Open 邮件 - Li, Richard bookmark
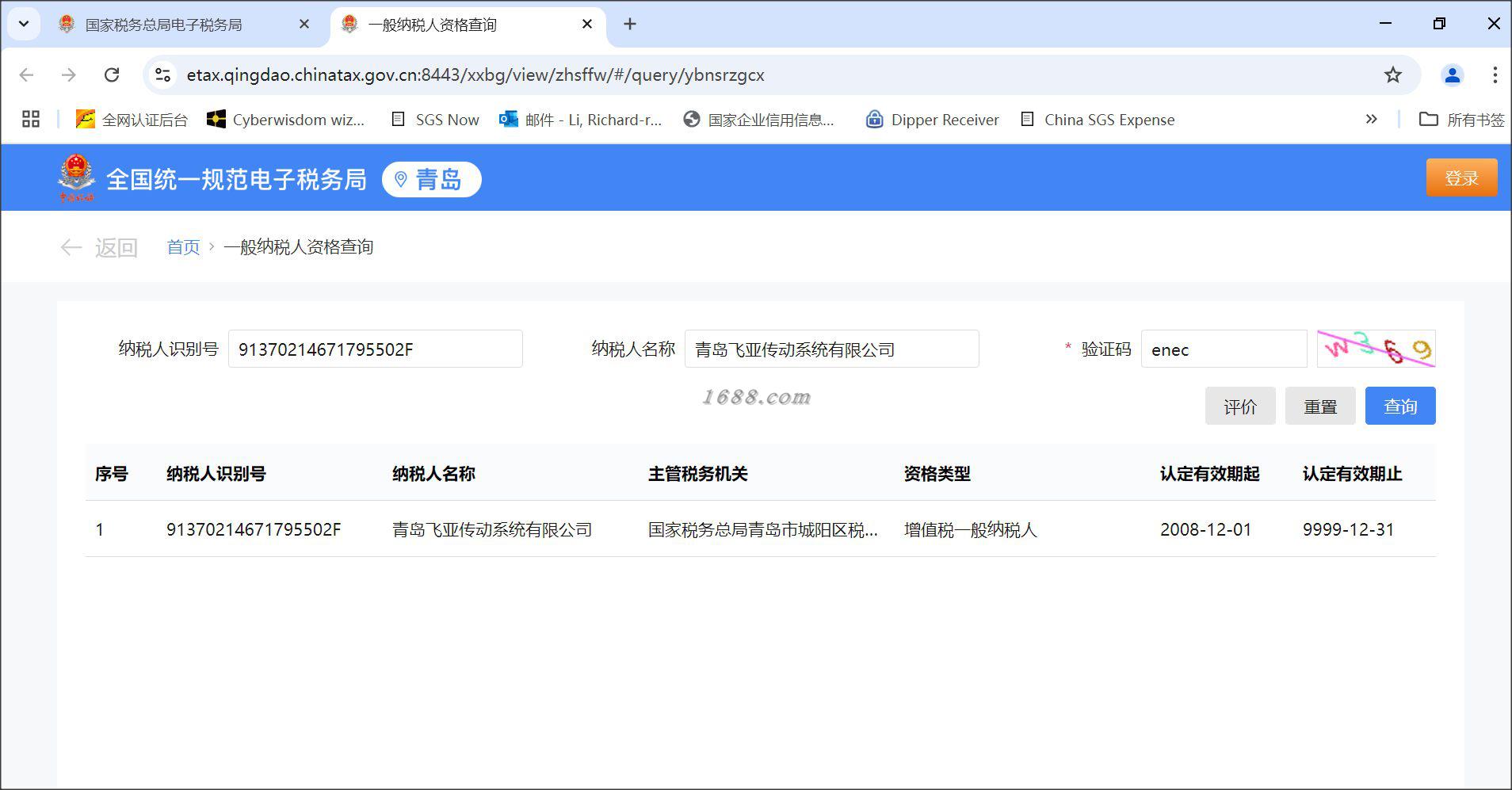The height and width of the screenshot is (790, 1512). 580,120
